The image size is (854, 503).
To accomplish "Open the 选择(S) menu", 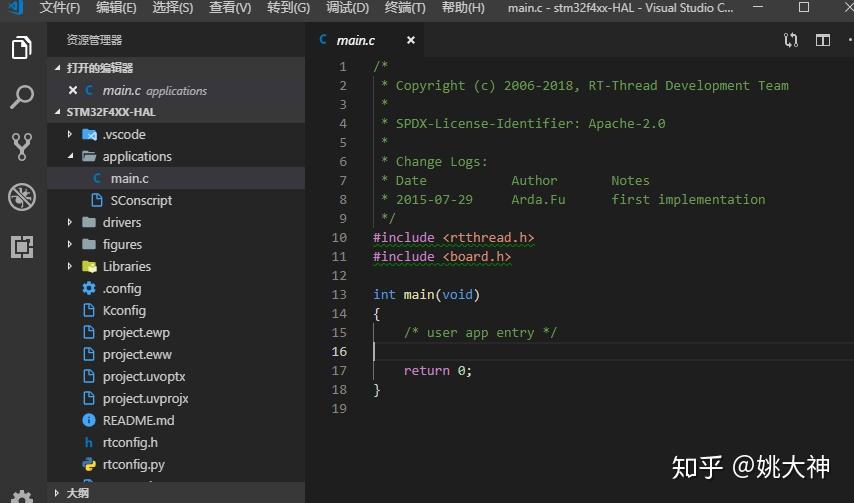I will 173,8.
